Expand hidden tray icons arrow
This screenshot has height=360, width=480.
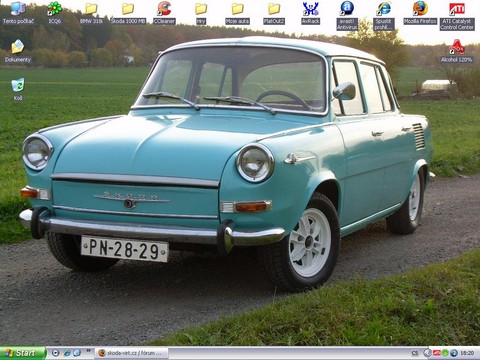coord(427,353)
